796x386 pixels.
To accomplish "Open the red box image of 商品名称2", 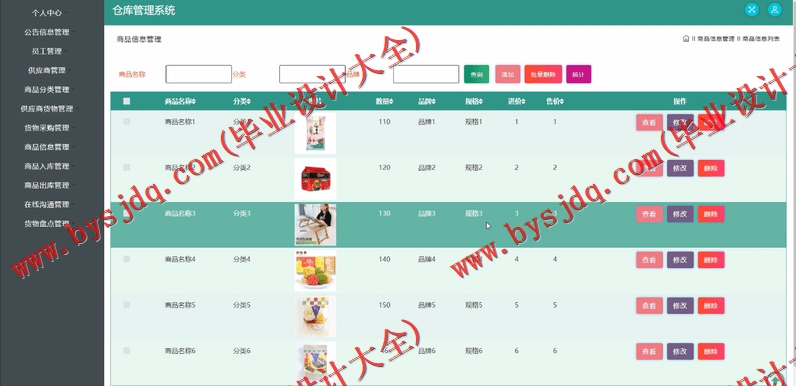I will pyautogui.click(x=315, y=179).
